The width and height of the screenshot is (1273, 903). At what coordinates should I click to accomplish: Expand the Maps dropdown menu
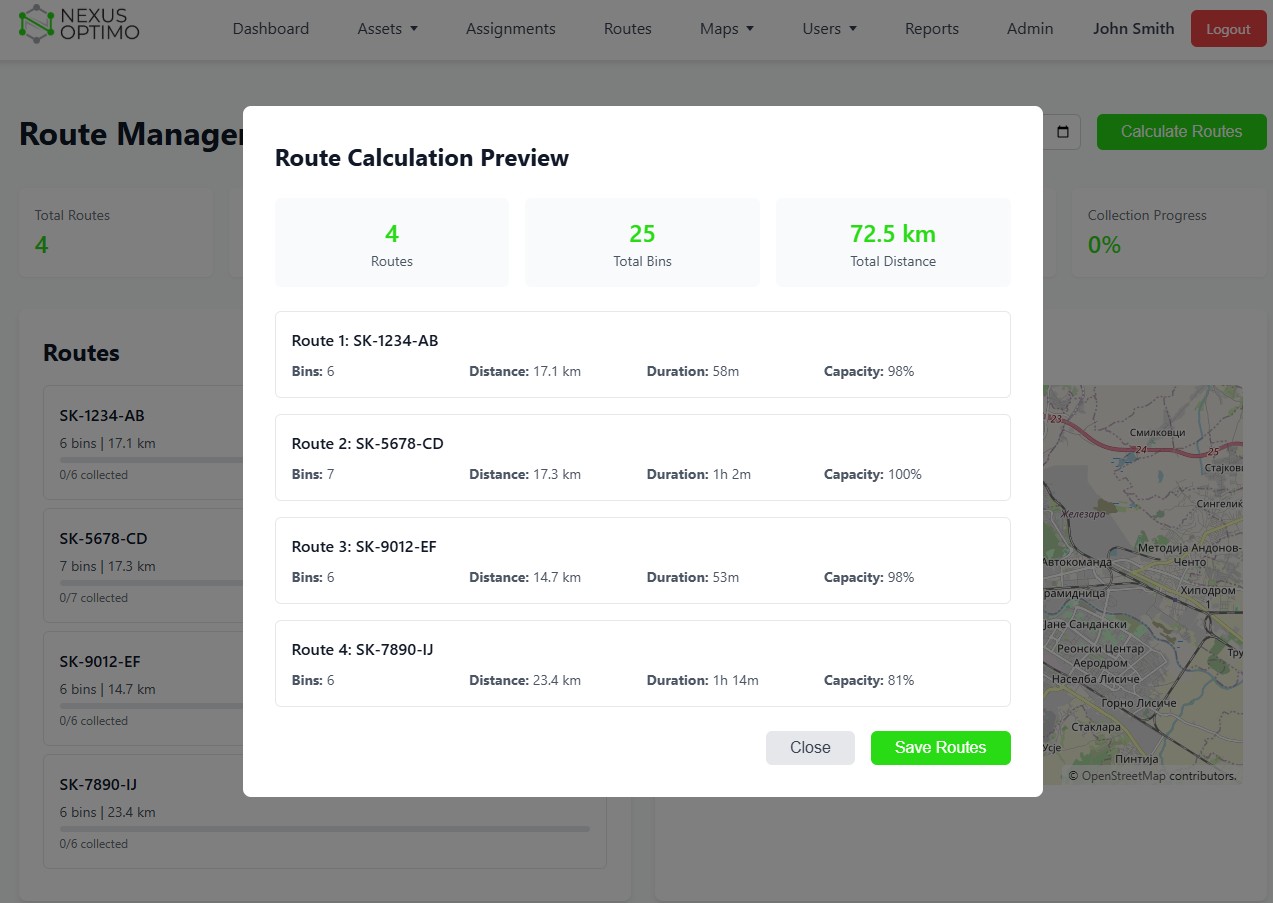click(727, 29)
